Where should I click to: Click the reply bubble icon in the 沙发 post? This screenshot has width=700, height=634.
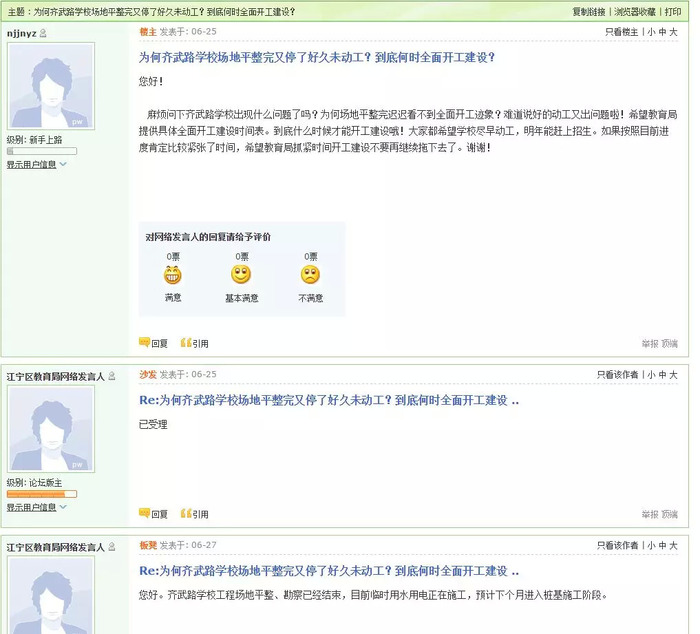click(144, 513)
